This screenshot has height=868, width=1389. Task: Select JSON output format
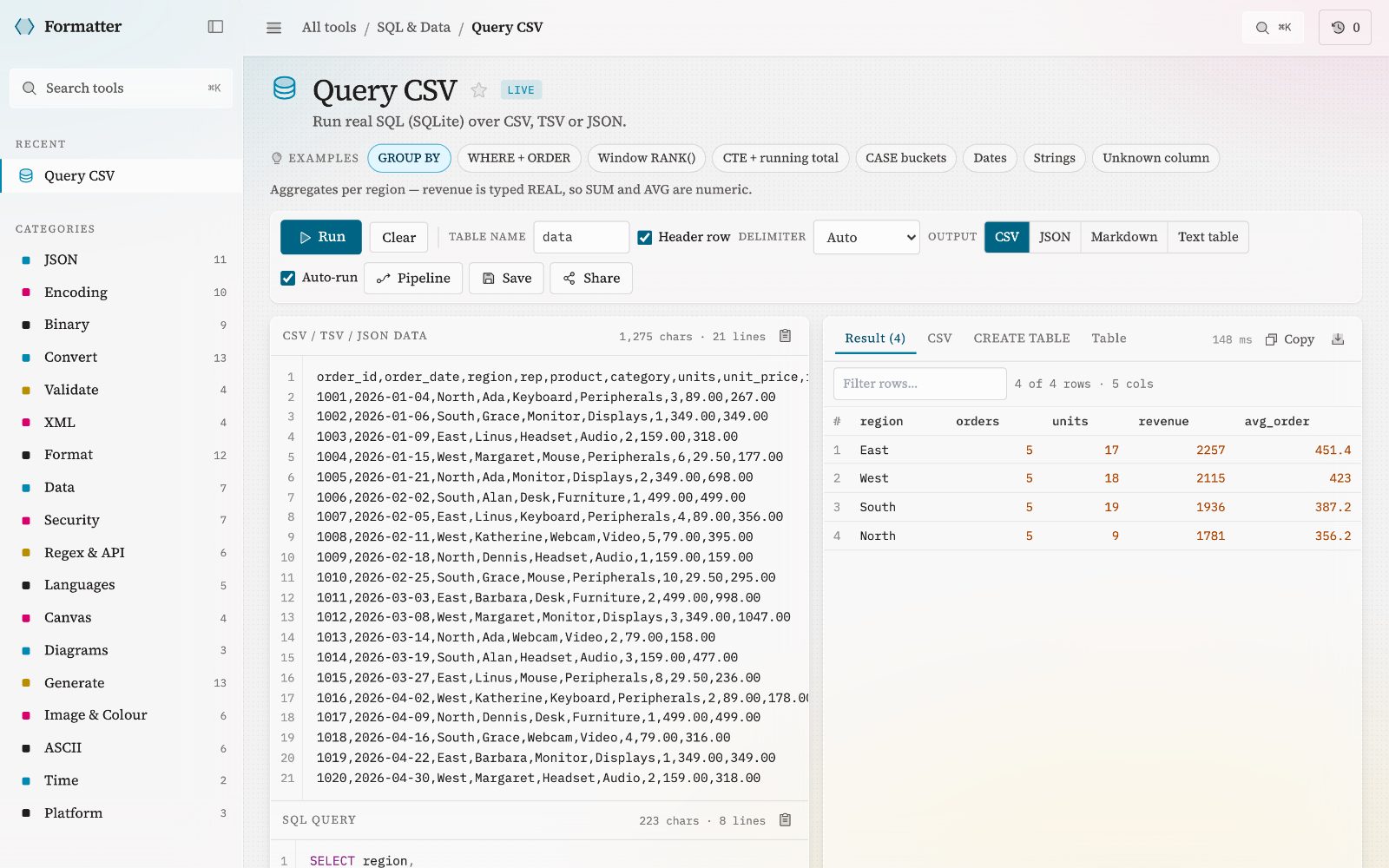[x=1055, y=237]
